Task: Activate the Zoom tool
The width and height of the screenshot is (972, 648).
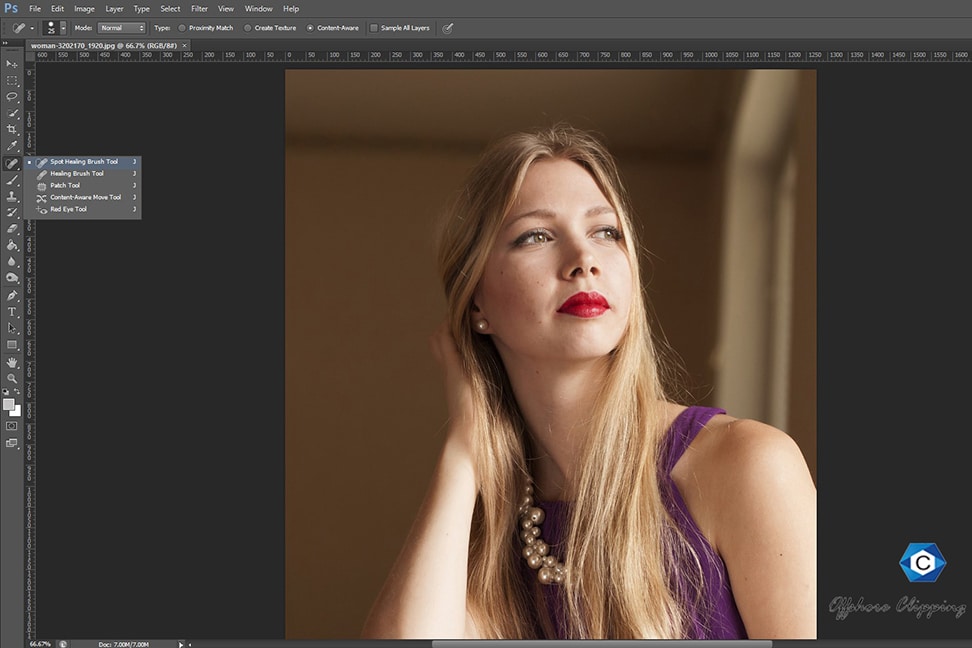Action: [12, 378]
